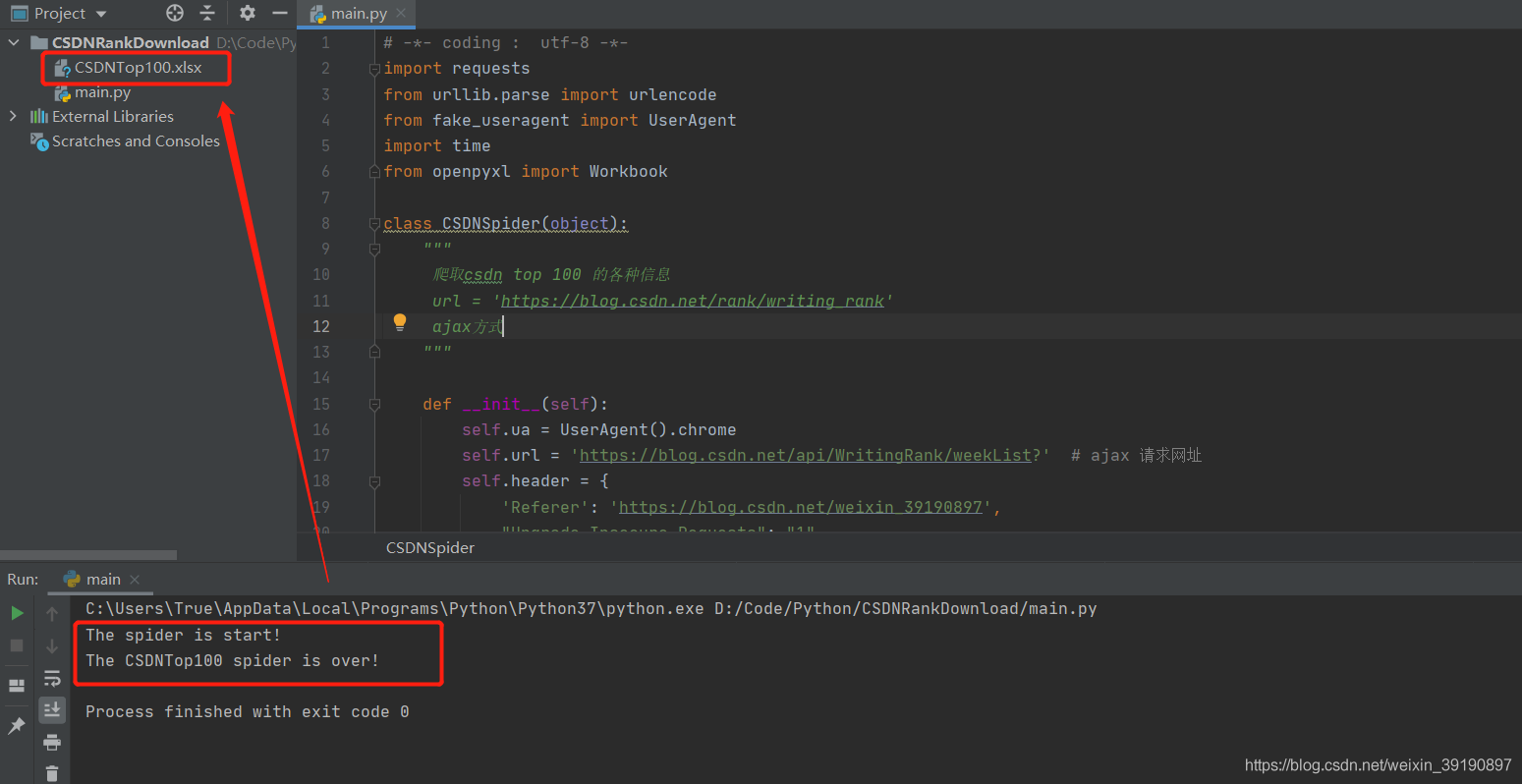Click the Stop process square icon
Image resolution: width=1522 pixels, height=784 pixels.
click(x=17, y=645)
